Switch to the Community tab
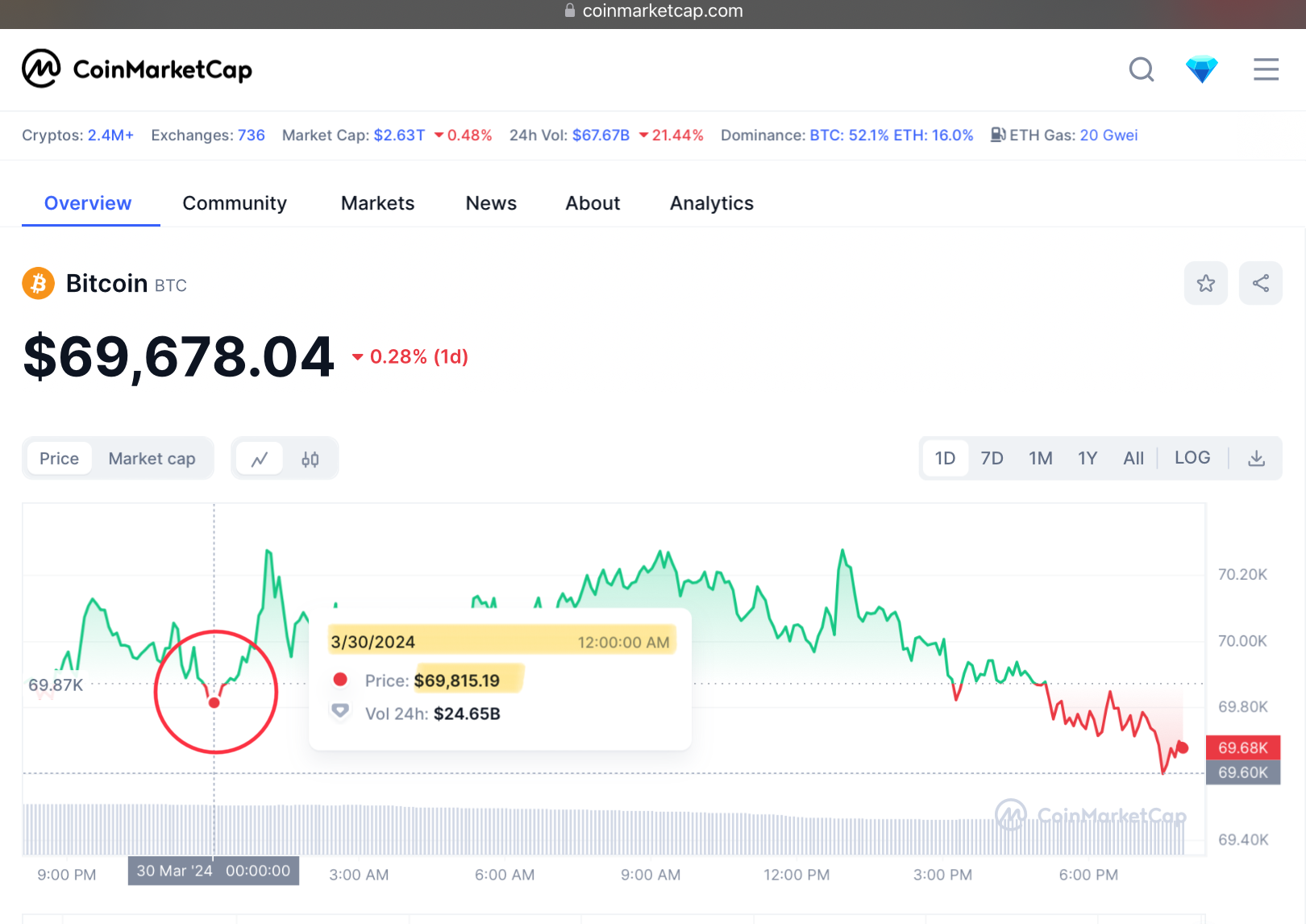Image resolution: width=1306 pixels, height=924 pixels. point(235,203)
